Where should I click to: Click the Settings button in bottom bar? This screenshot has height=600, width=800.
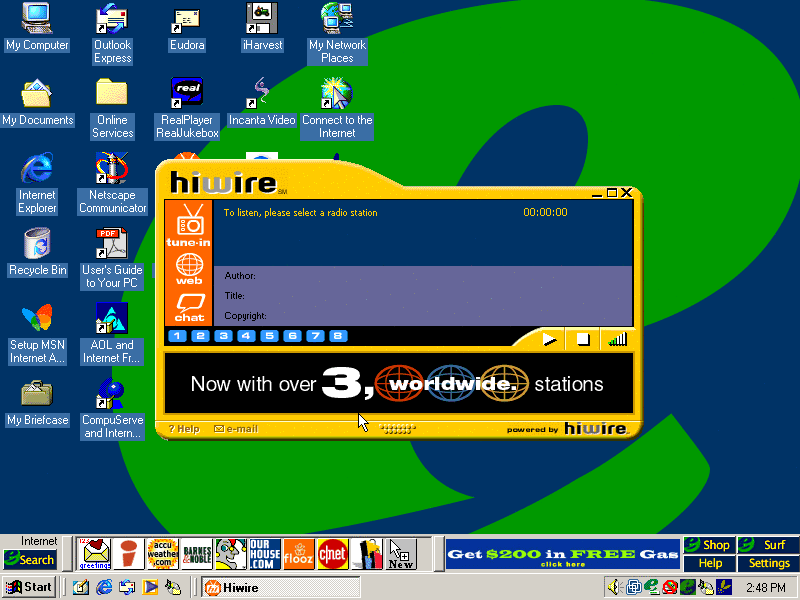[769, 563]
